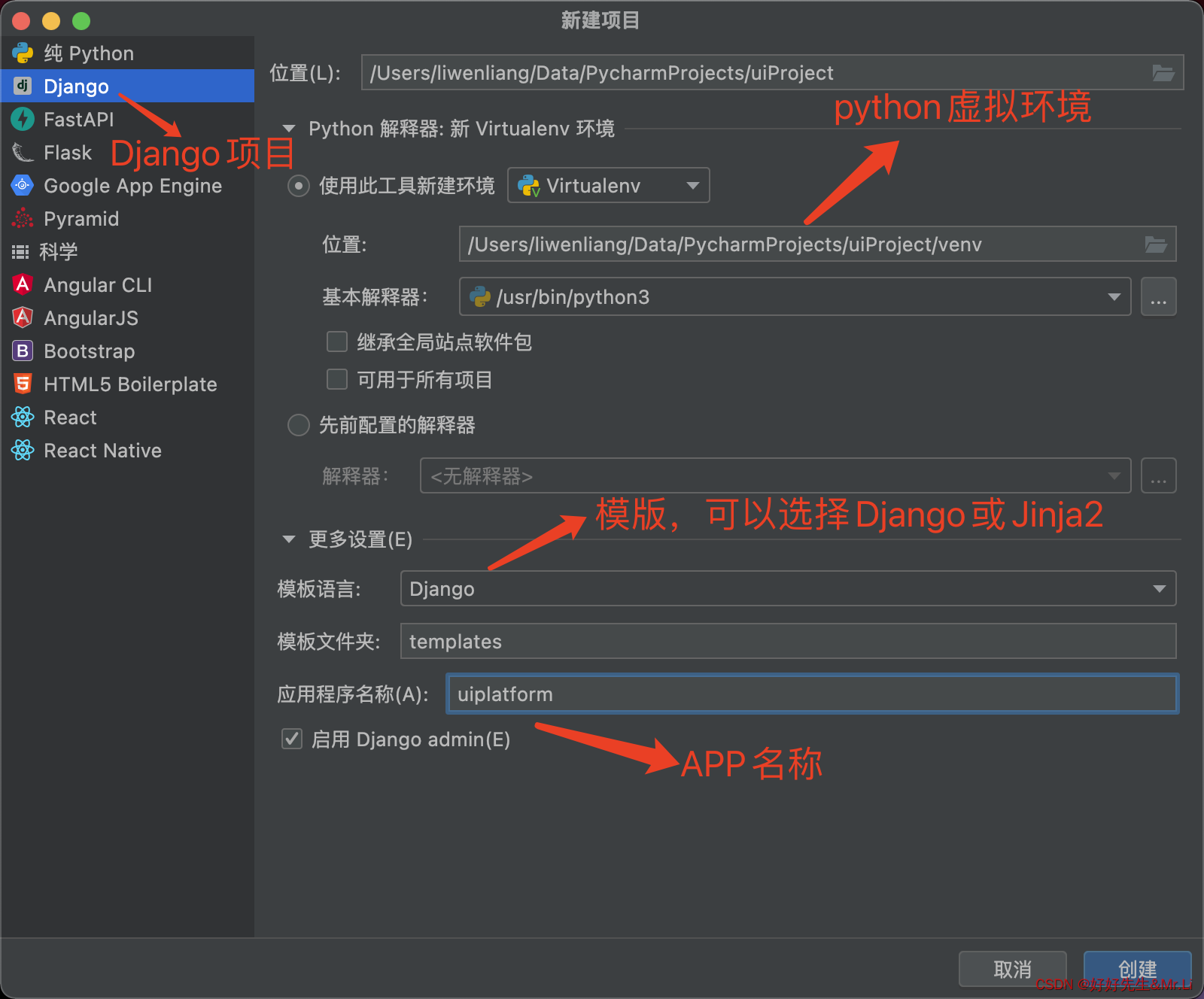Click the yellow minimize window button

[x=51, y=21]
